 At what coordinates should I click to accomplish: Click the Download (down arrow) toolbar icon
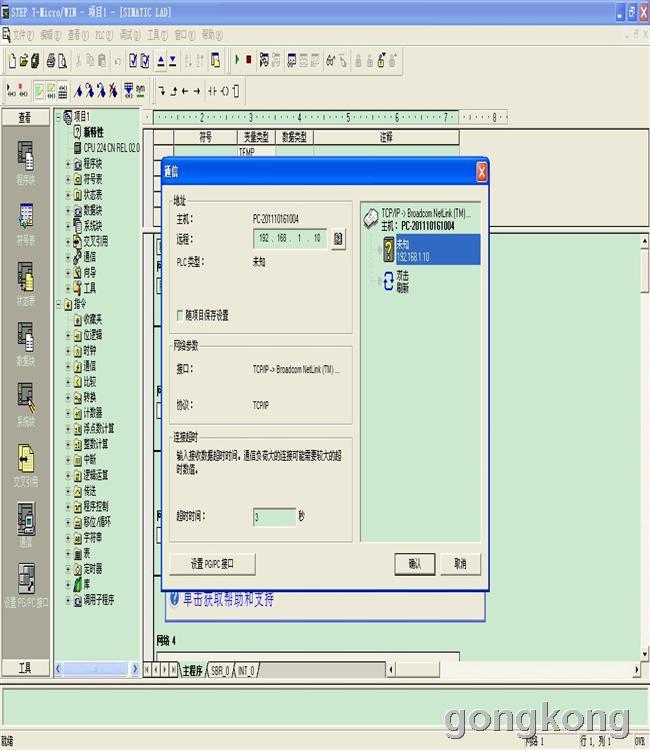click(x=173, y=61)
